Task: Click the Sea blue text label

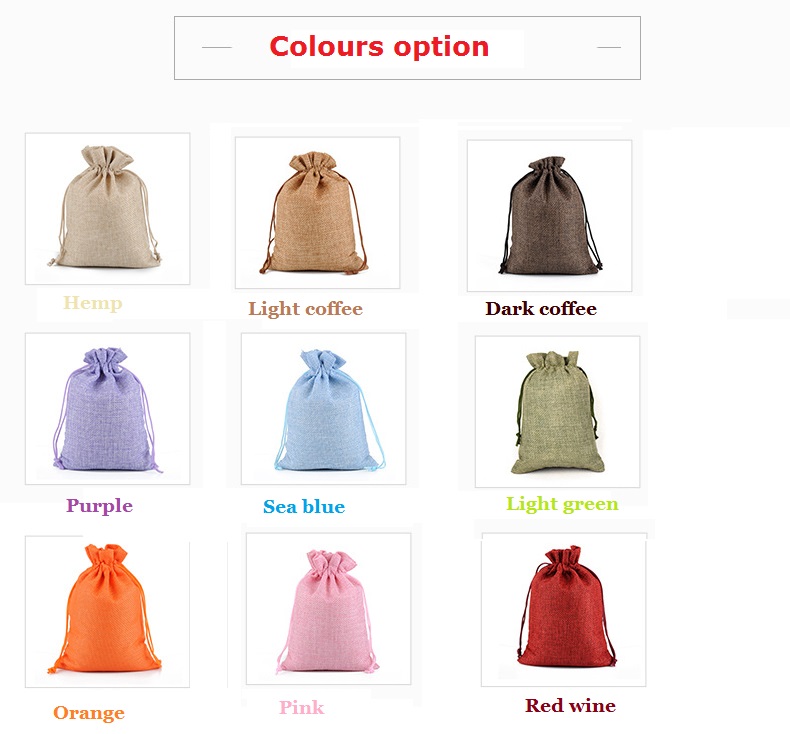Action: point(304,506)
